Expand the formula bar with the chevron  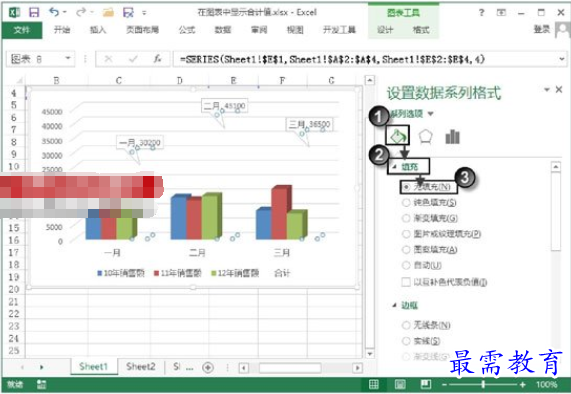562,59
